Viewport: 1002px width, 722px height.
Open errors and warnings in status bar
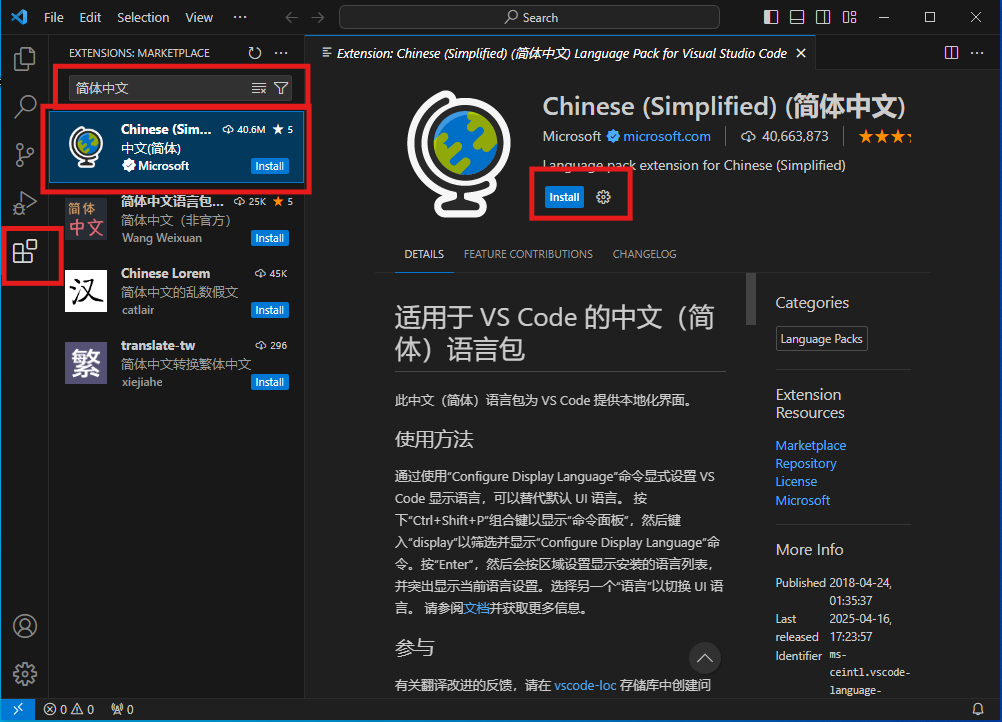69,709
